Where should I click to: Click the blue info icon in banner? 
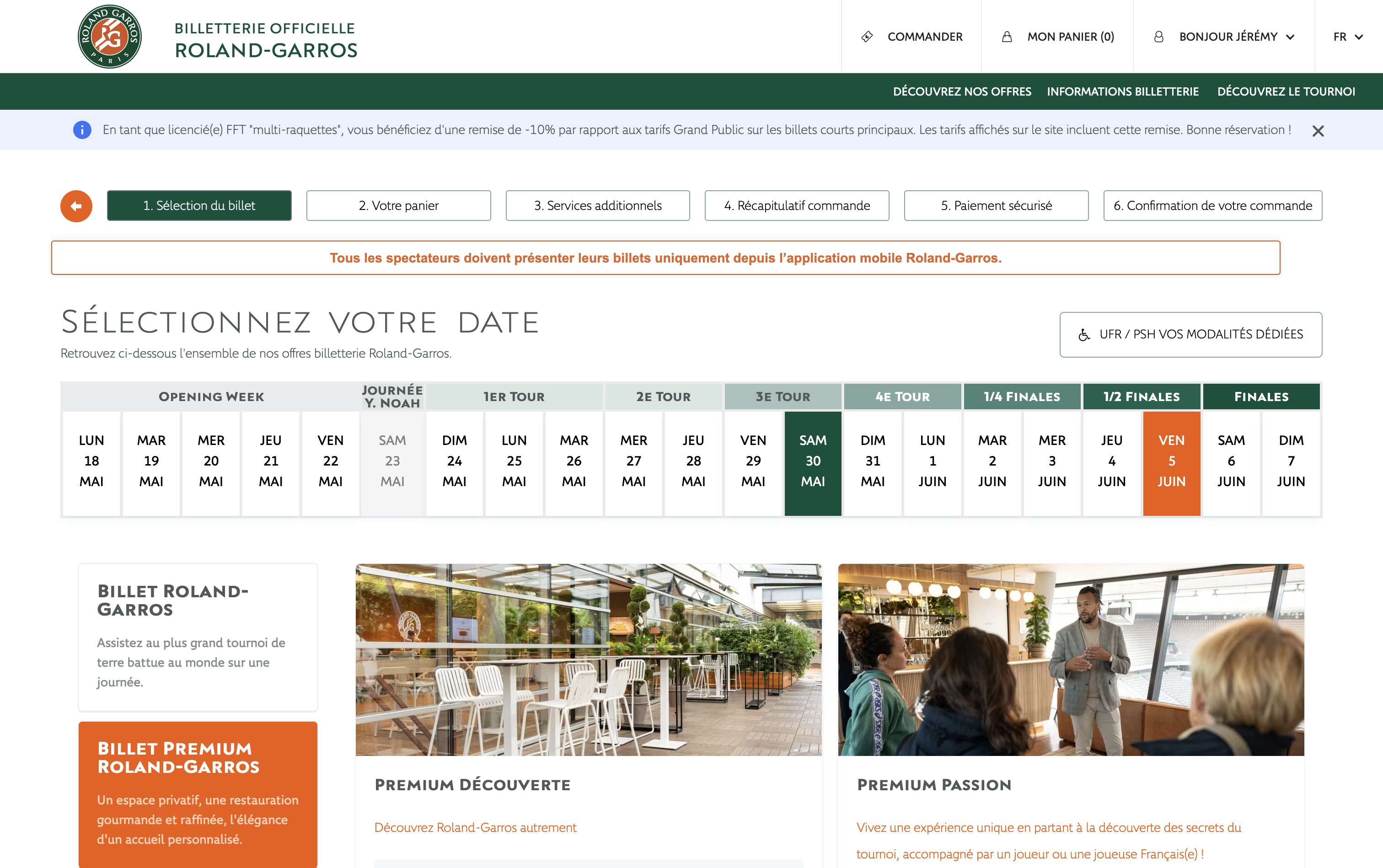pos(82,130)
